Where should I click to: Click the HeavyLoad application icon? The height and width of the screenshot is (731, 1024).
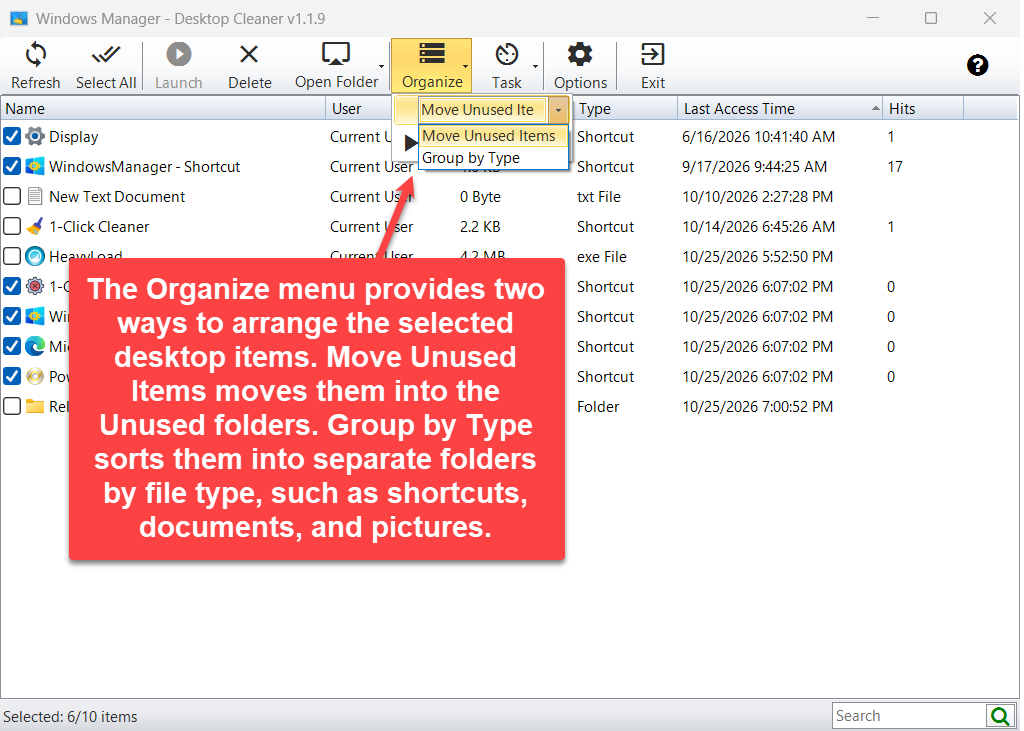tap(35, 257)
